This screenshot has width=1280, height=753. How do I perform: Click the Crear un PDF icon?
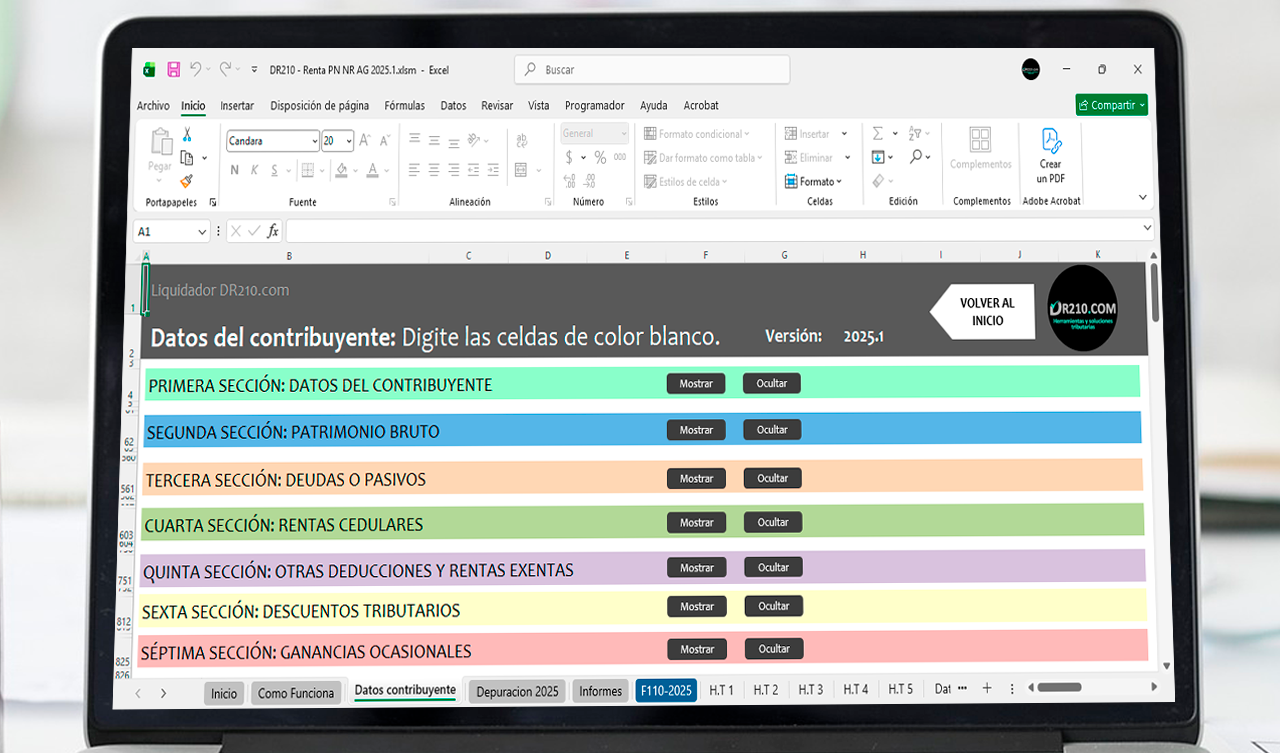coord(1050,155)
